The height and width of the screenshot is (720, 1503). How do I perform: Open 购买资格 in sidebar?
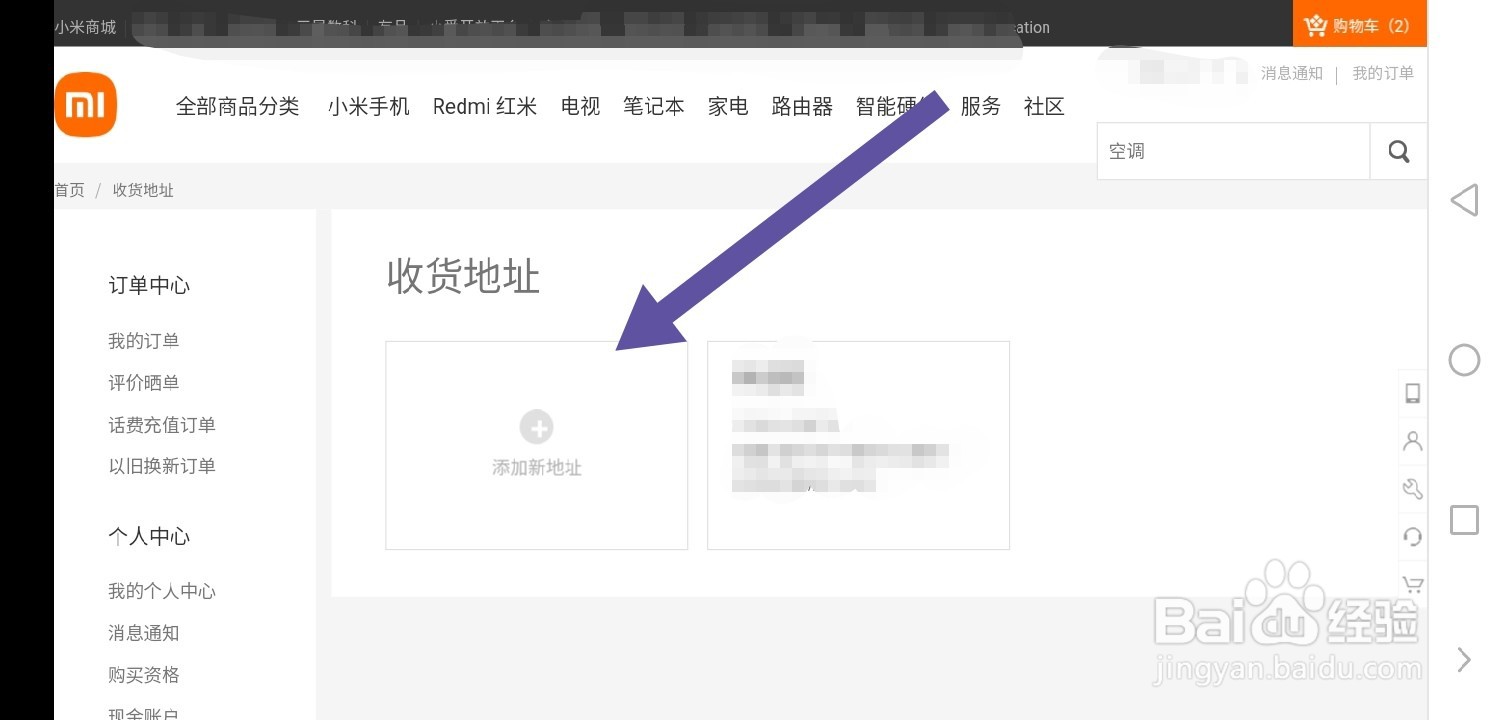[x=144, y=675]
